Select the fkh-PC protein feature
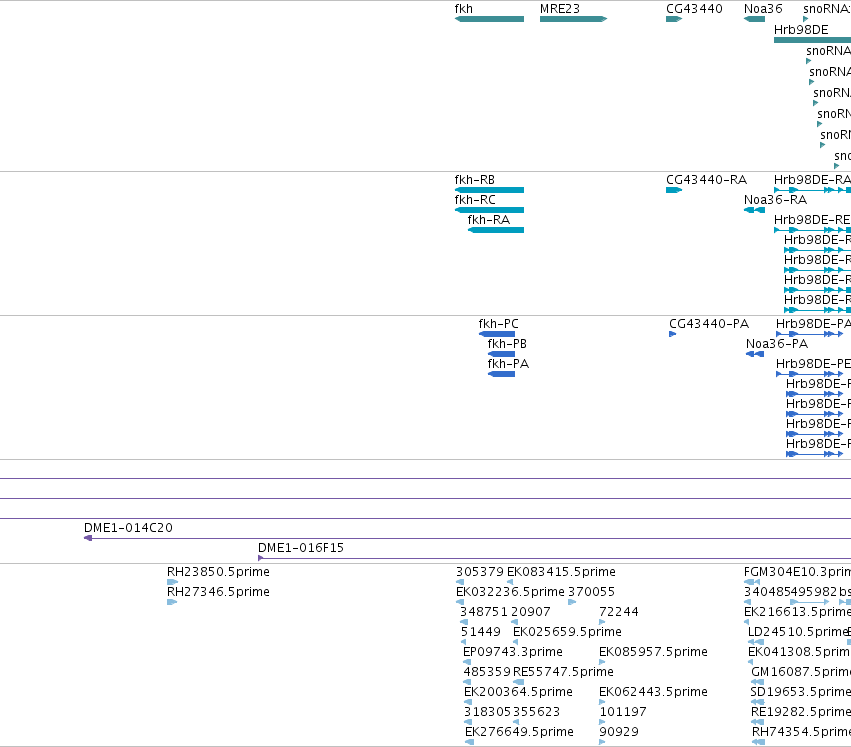The height and width of the screenshot is (747, 851). point(497,334)
